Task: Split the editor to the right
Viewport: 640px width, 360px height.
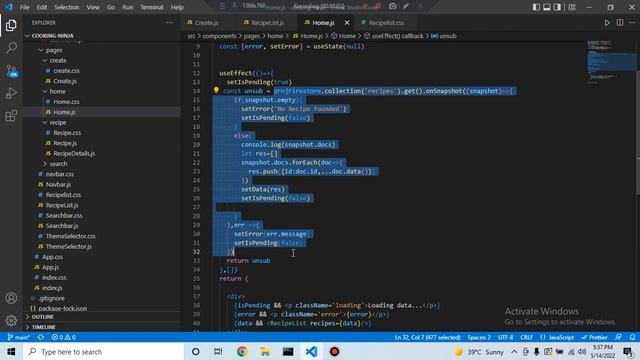Action: (620, 23)
